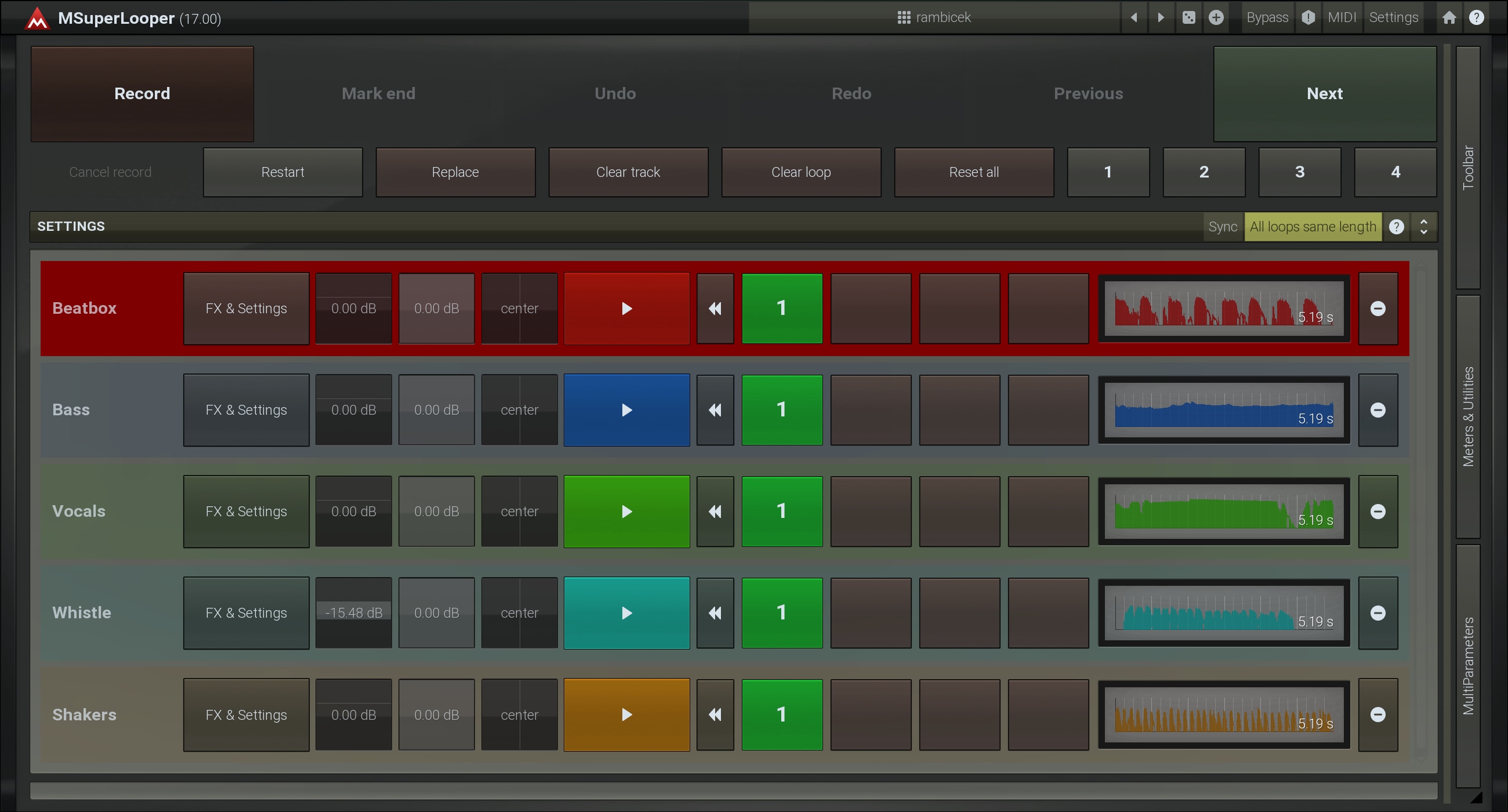Load next preset with right arrow

point(1160,17)
